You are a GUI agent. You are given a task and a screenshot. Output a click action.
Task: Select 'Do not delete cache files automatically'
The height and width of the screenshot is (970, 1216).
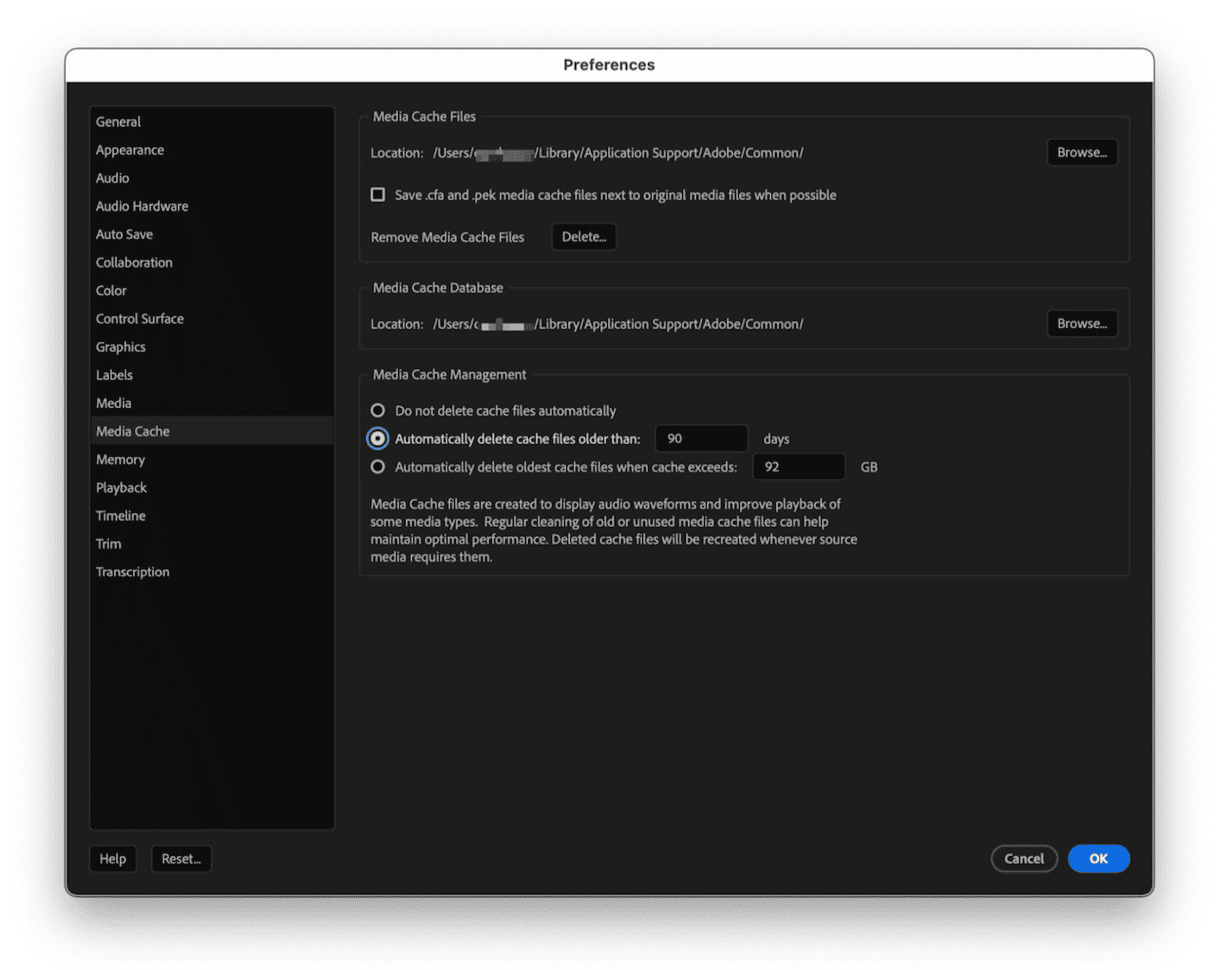pos(378,410)
